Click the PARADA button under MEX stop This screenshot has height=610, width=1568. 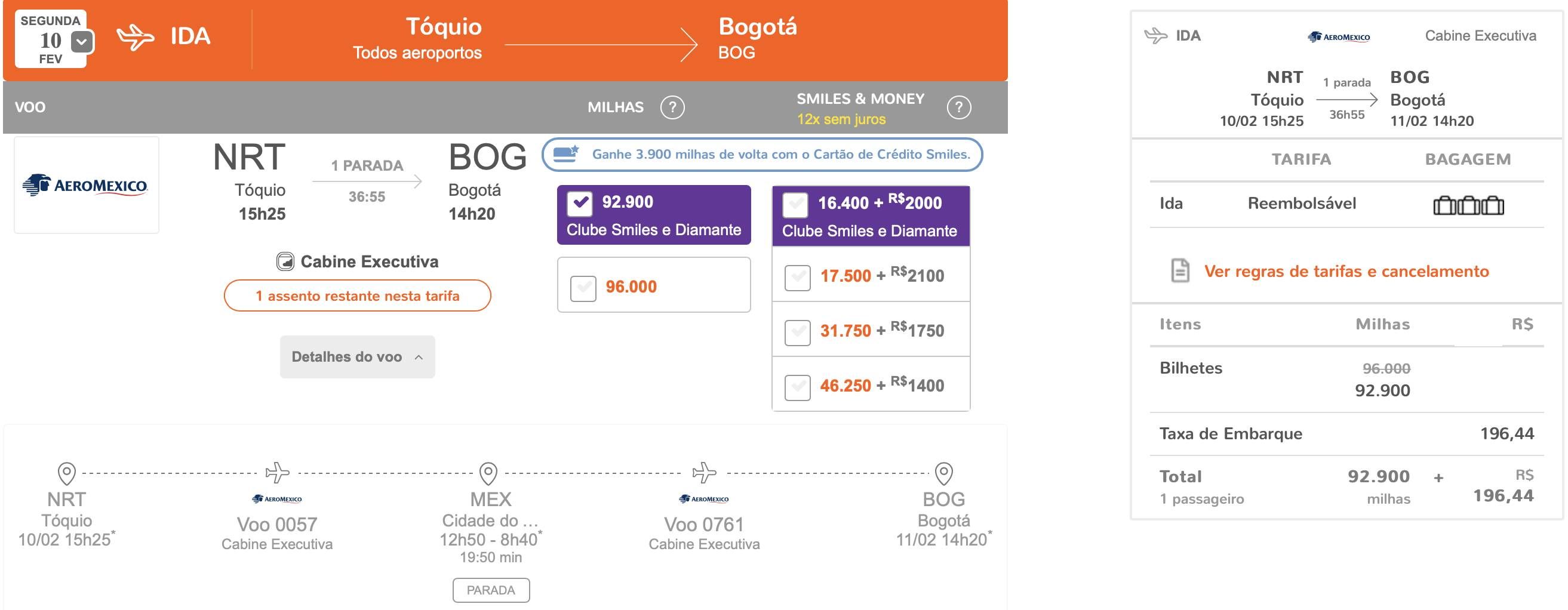click(x=491, y=590)
